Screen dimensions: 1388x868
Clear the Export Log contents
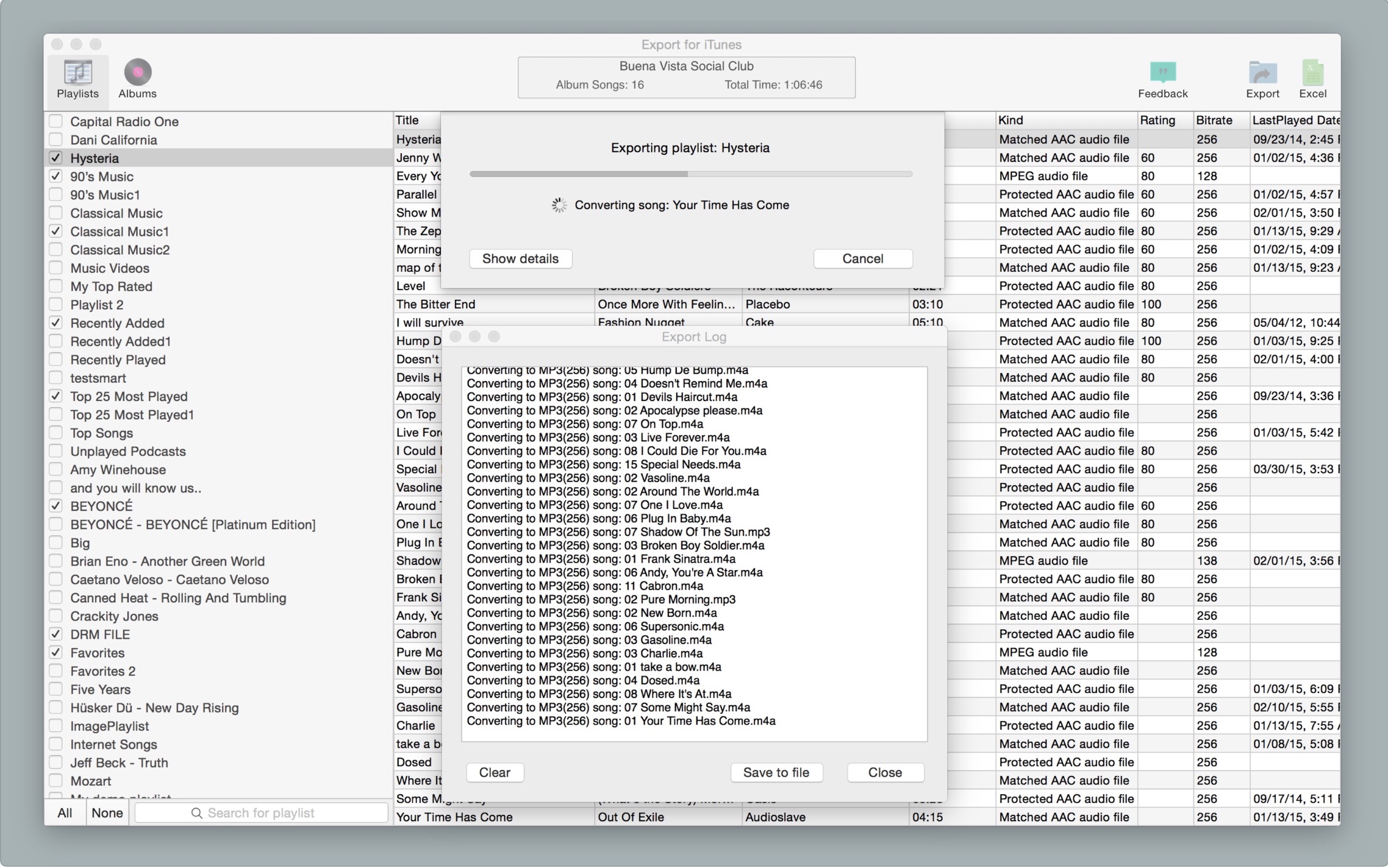click(x=494, y=772)
